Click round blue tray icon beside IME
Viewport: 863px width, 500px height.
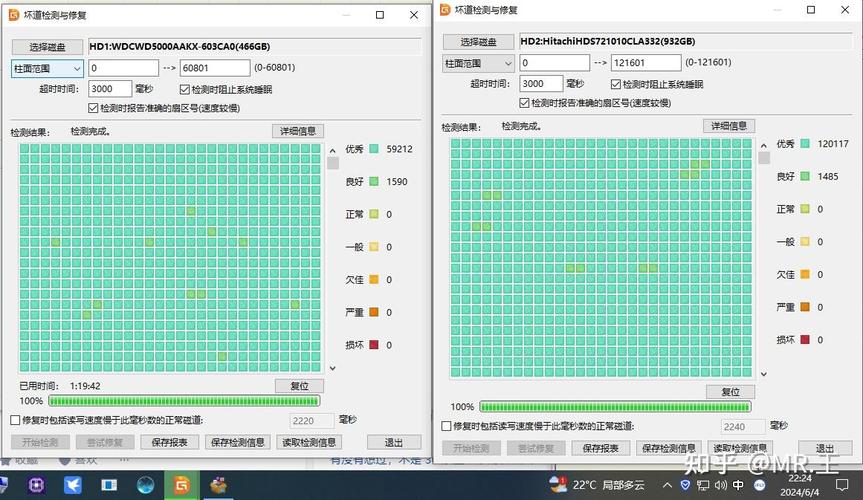(760, 485)
